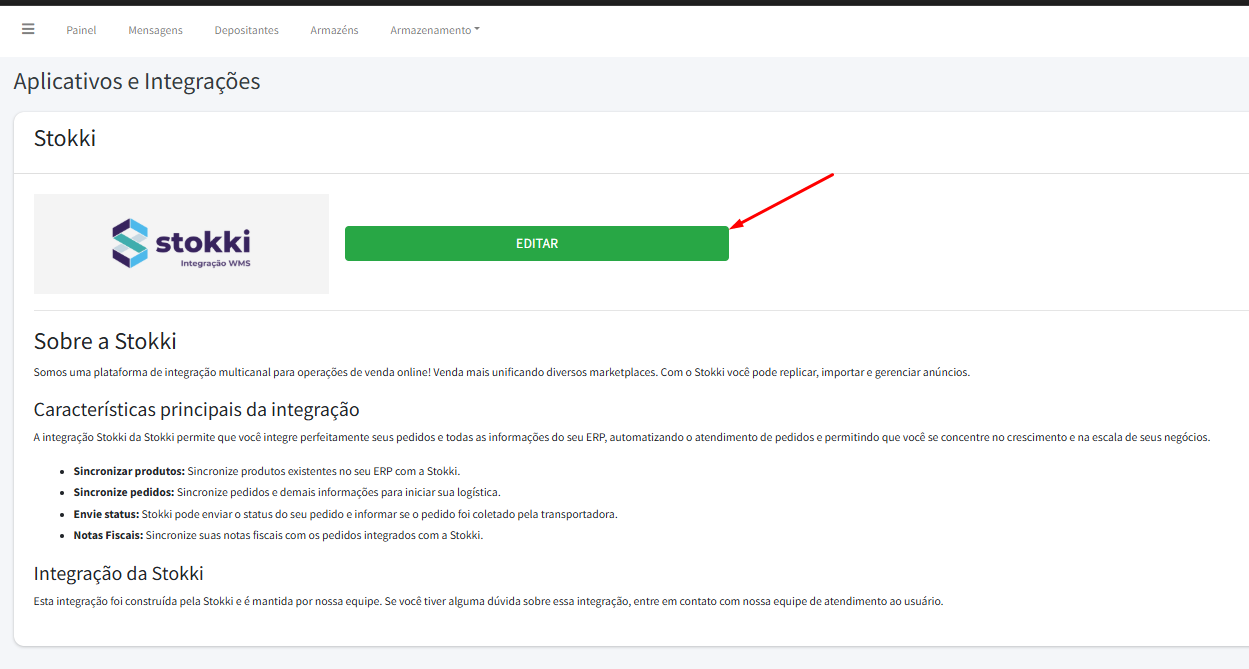The height and width of the screenshot is (669, 1249).
Task: Click the Stokki integration logo banner
Action: 181,243
